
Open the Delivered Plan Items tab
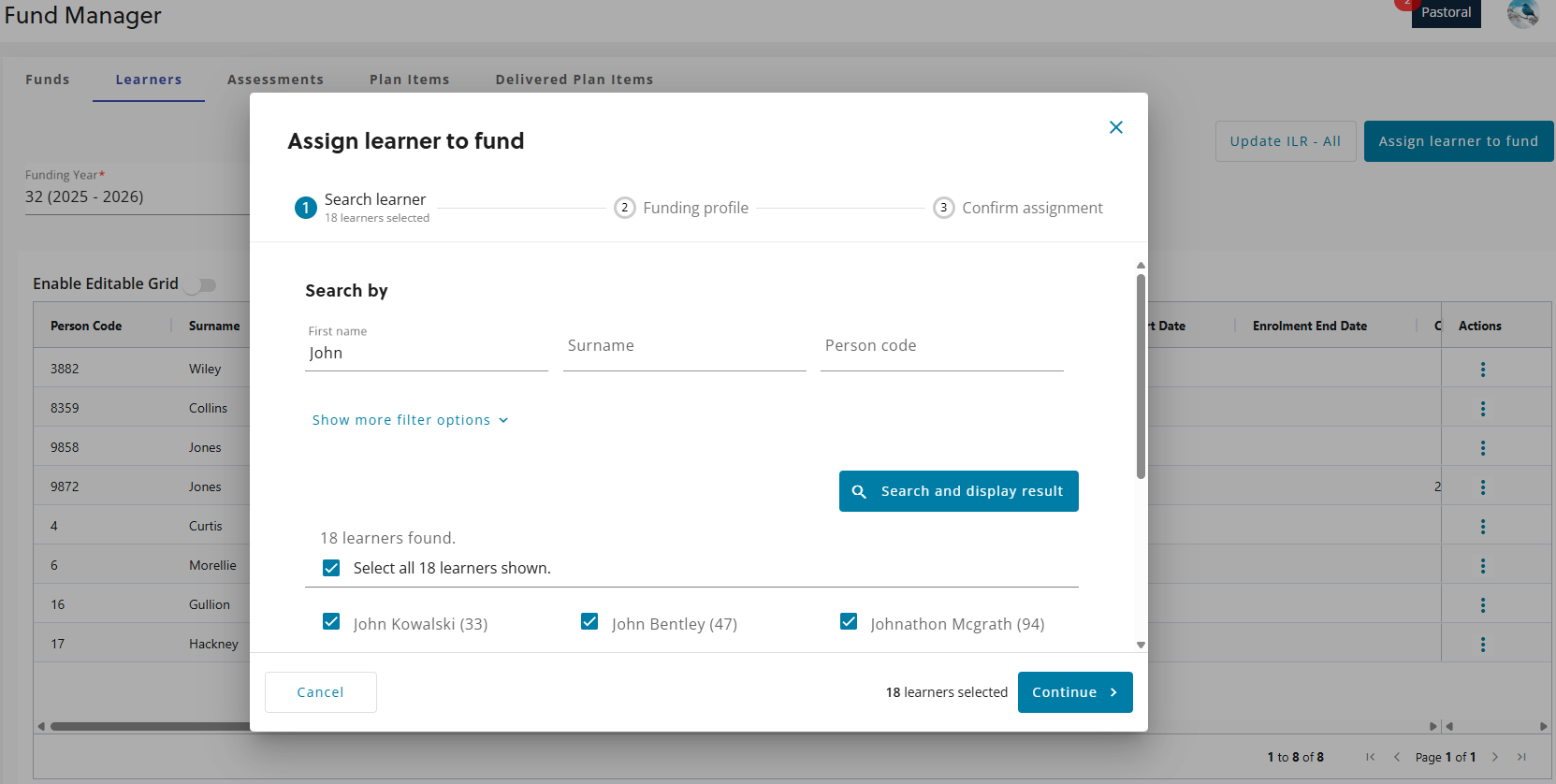tap(574, 80)
